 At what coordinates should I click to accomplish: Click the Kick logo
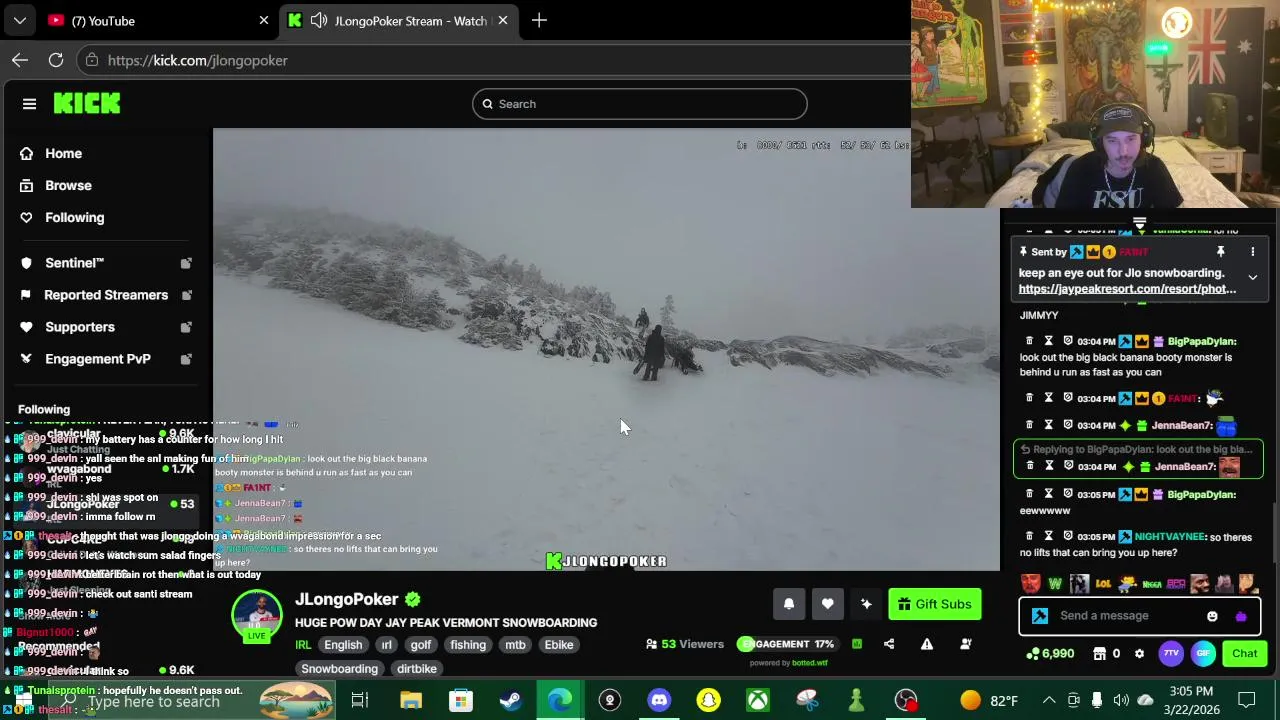point(87,104)
